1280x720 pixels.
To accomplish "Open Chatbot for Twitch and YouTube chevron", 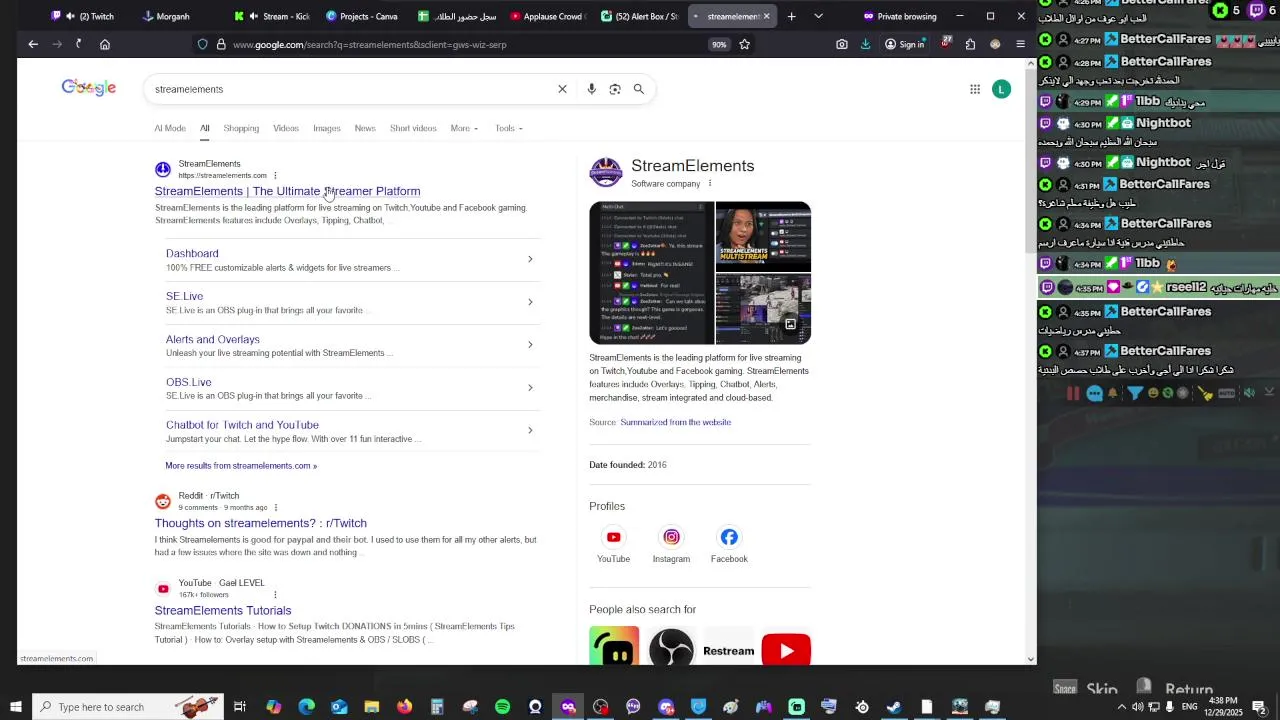I will (x=530, y=430).
